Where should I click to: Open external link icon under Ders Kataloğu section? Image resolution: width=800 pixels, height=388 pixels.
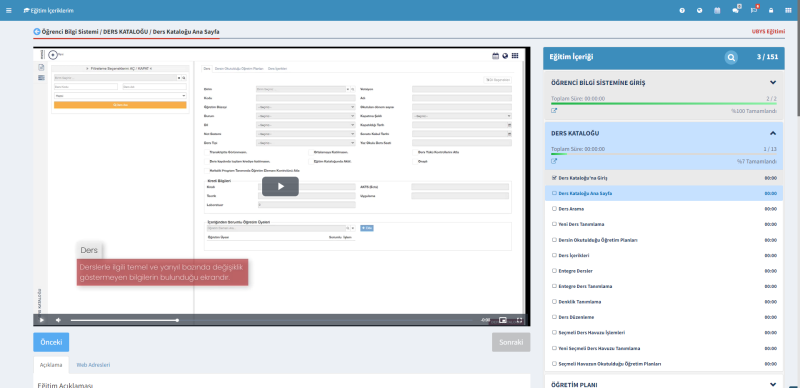coord(554,161)
